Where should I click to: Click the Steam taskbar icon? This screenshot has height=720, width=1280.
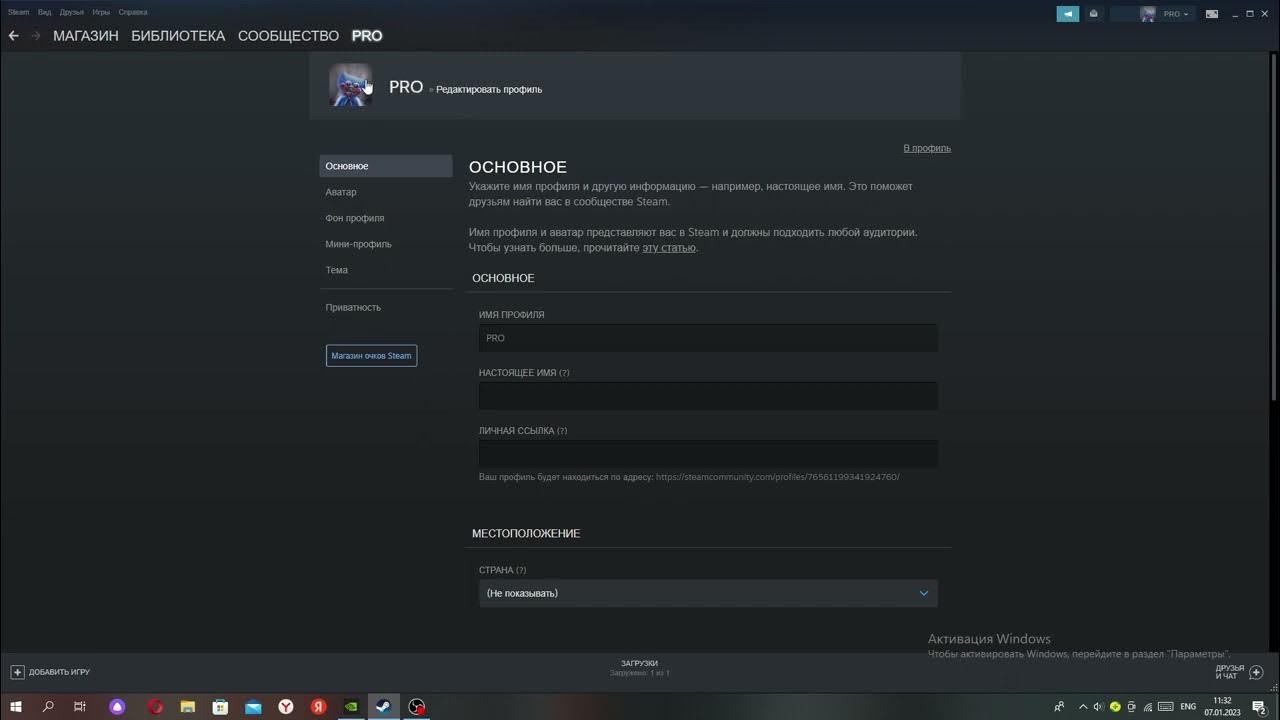pos(384,707)
